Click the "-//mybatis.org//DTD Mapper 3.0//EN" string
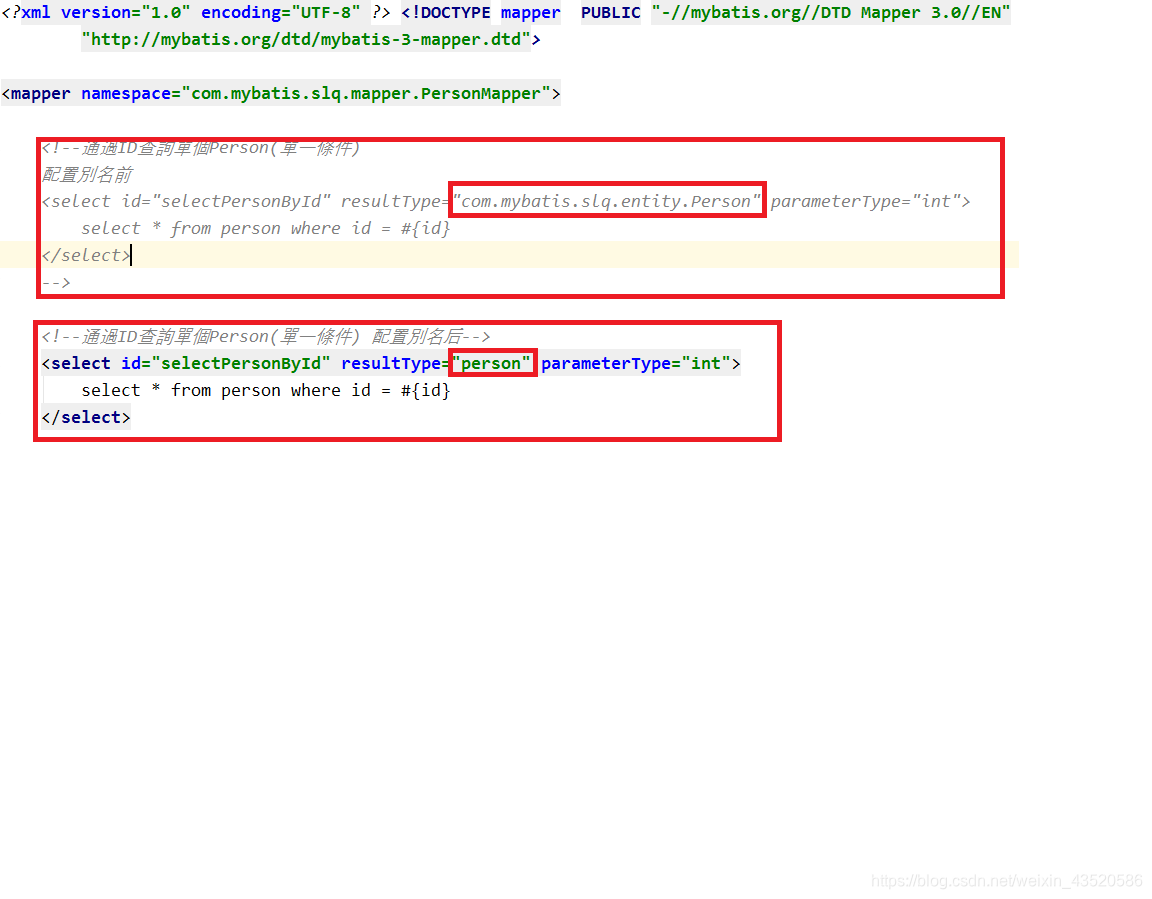Image resolution: width=1152 pixels, height=899 pixels. coord(831,12)
